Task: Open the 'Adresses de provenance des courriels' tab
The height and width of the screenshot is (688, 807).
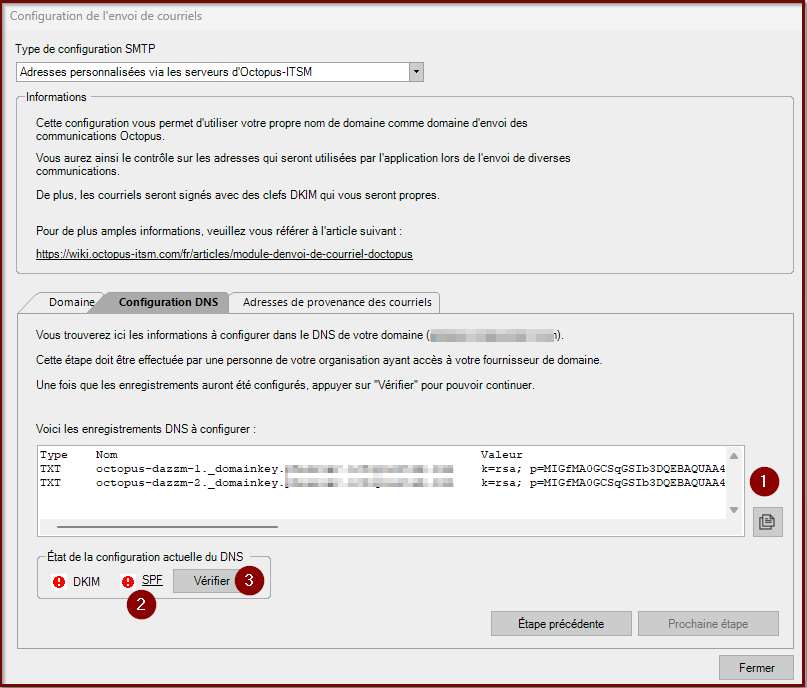Action: [x=337, y=302]
